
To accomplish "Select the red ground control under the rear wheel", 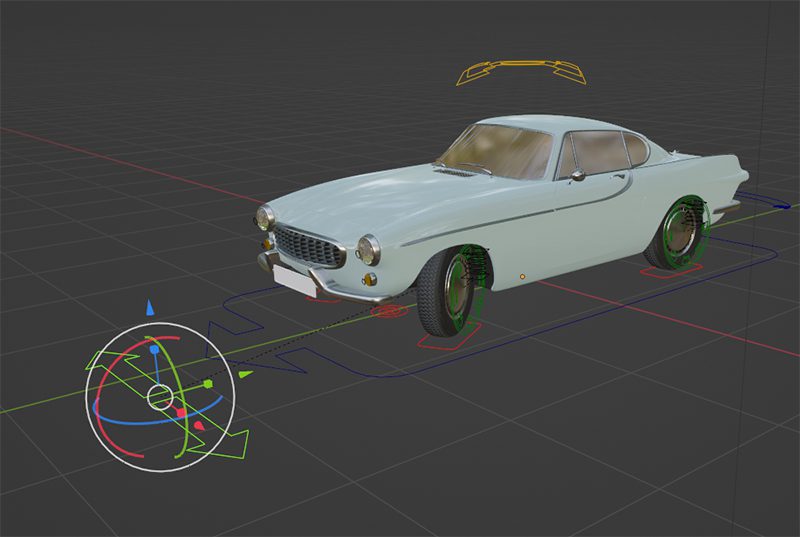I will [672, 272].
